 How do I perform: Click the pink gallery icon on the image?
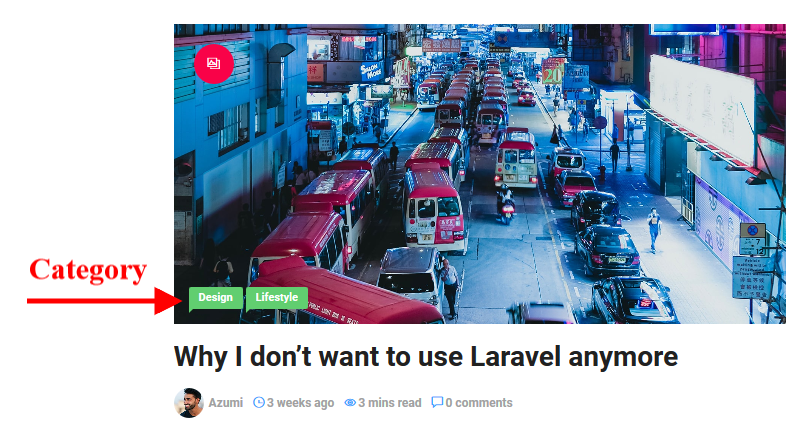click(x=214, y=63)
